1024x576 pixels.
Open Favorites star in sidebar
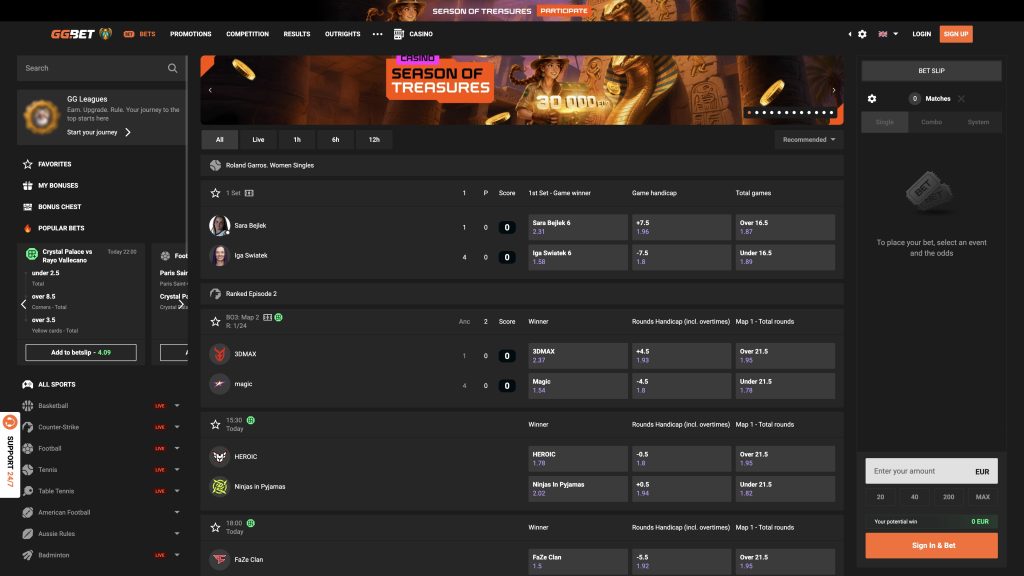coord(27,165)
